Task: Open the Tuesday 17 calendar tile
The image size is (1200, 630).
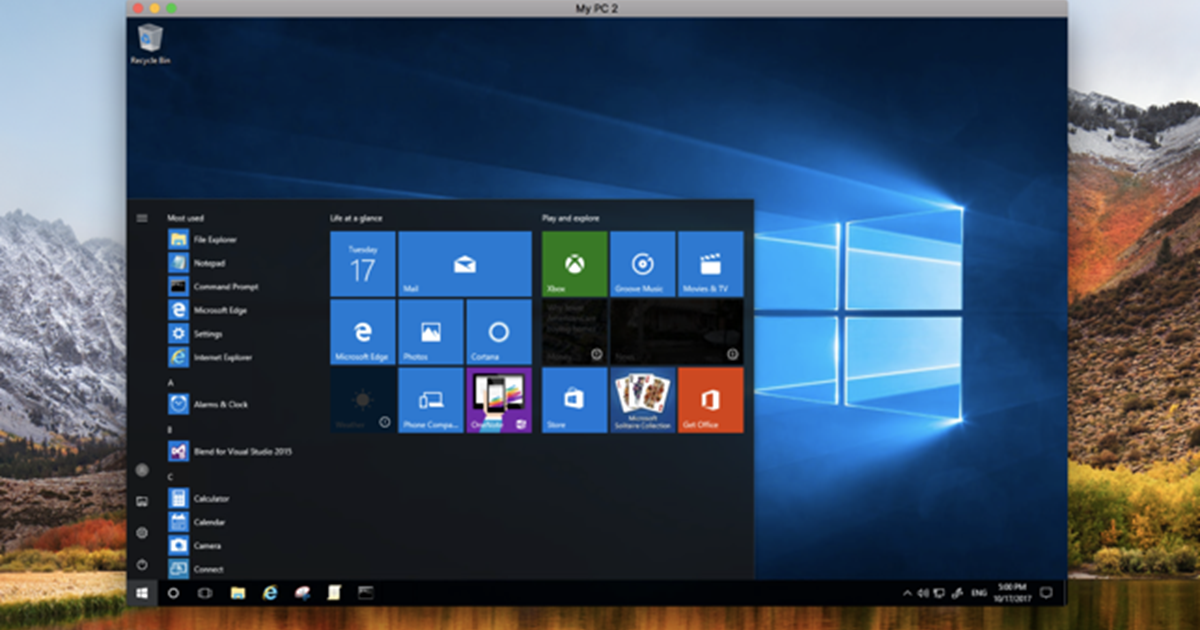Action: 362,264
